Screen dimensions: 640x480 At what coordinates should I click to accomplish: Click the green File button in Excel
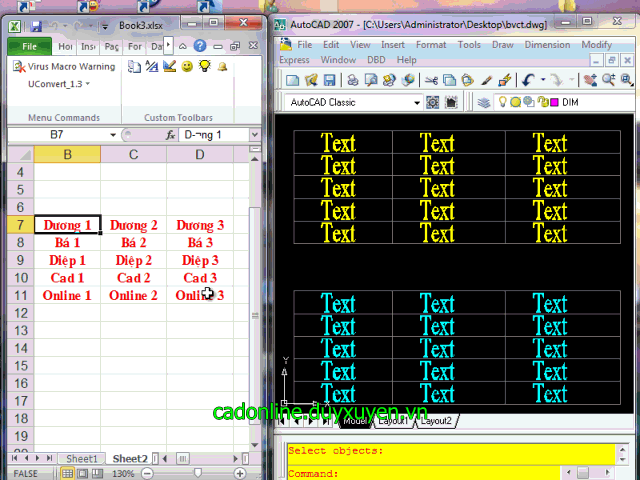pos(29,46)
